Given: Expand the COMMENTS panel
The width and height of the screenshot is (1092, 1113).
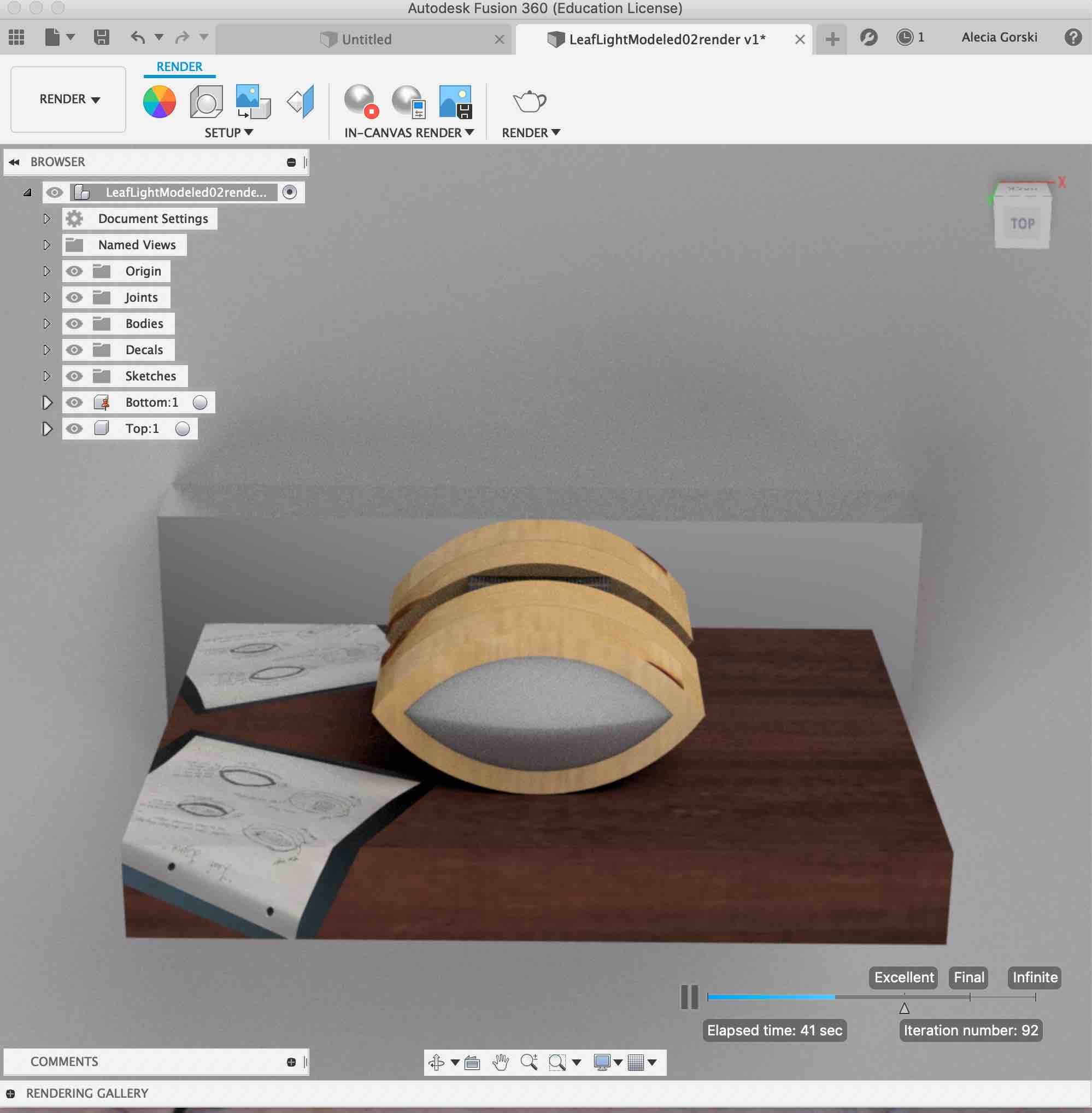Looking at the screenshot, I should (291, 1063).
